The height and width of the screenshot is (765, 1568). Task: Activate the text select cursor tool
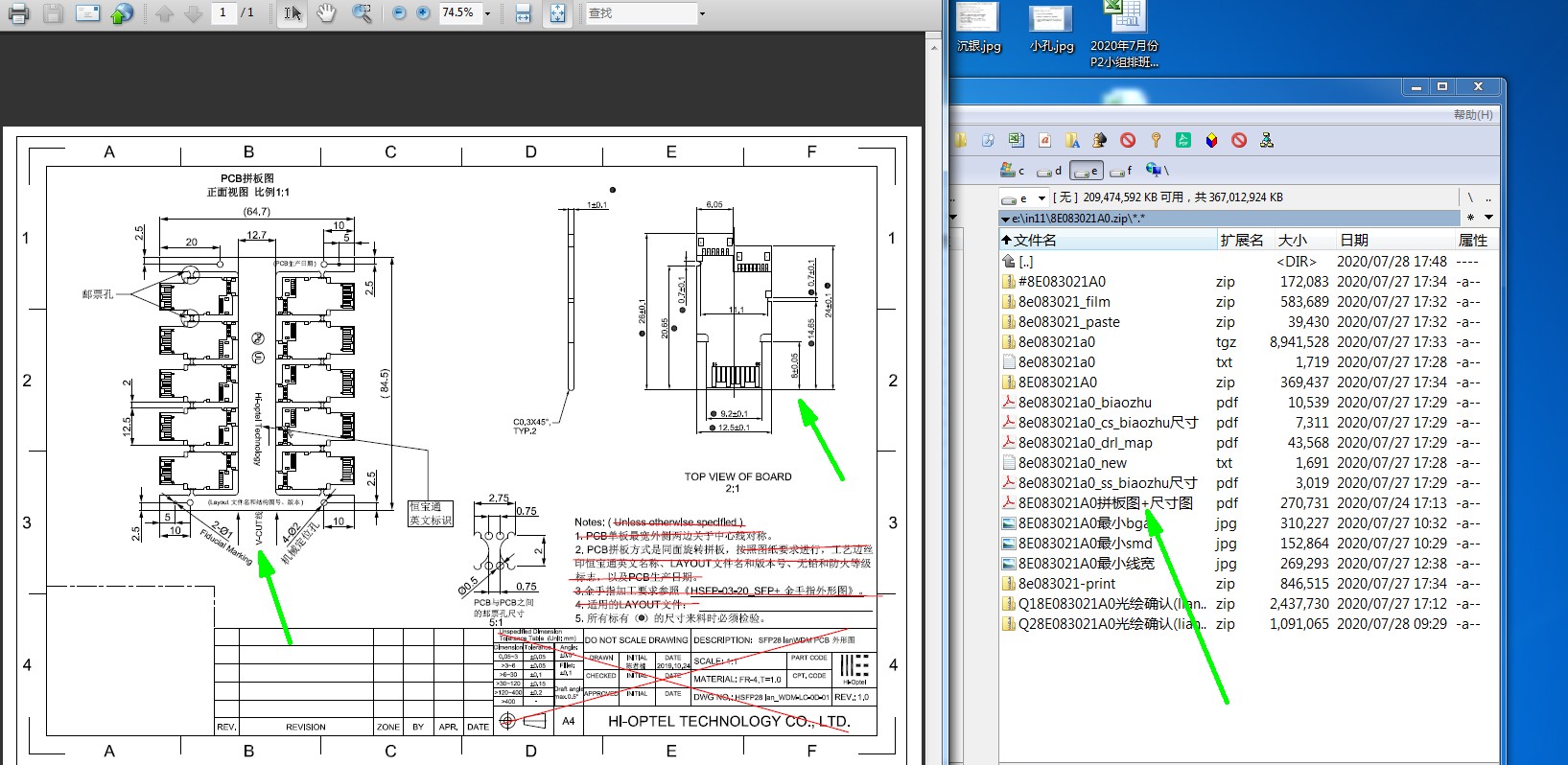[293, 13]
